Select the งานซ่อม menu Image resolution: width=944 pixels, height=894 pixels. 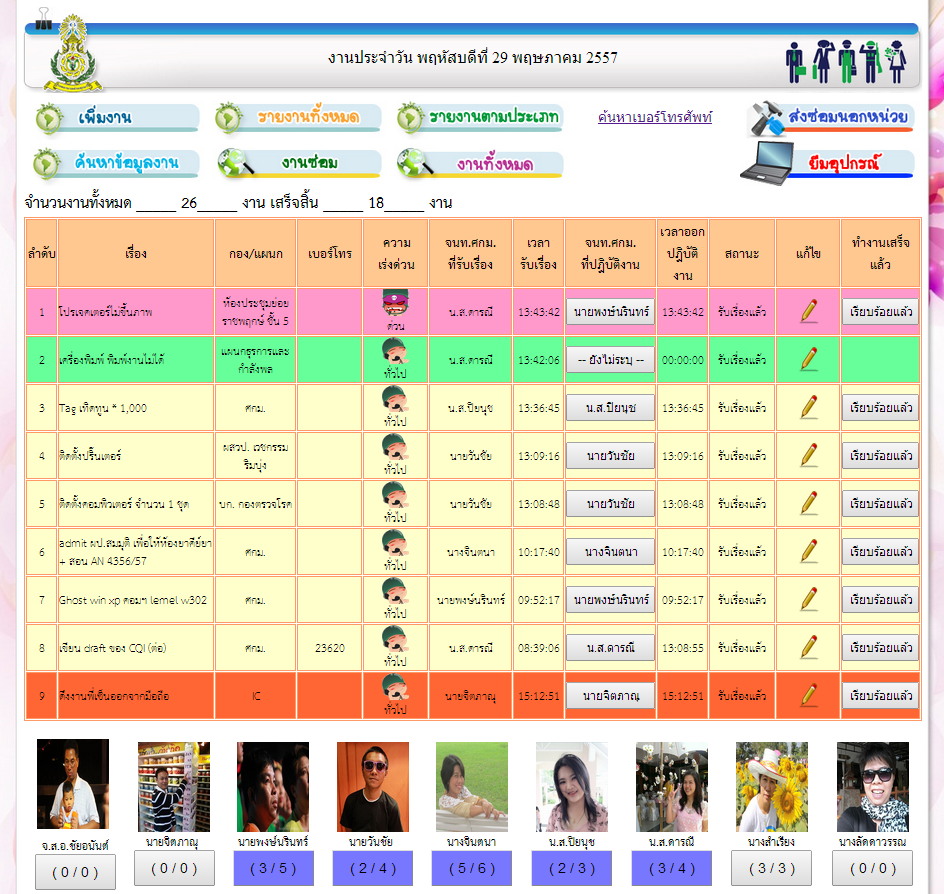click(299, 163)
